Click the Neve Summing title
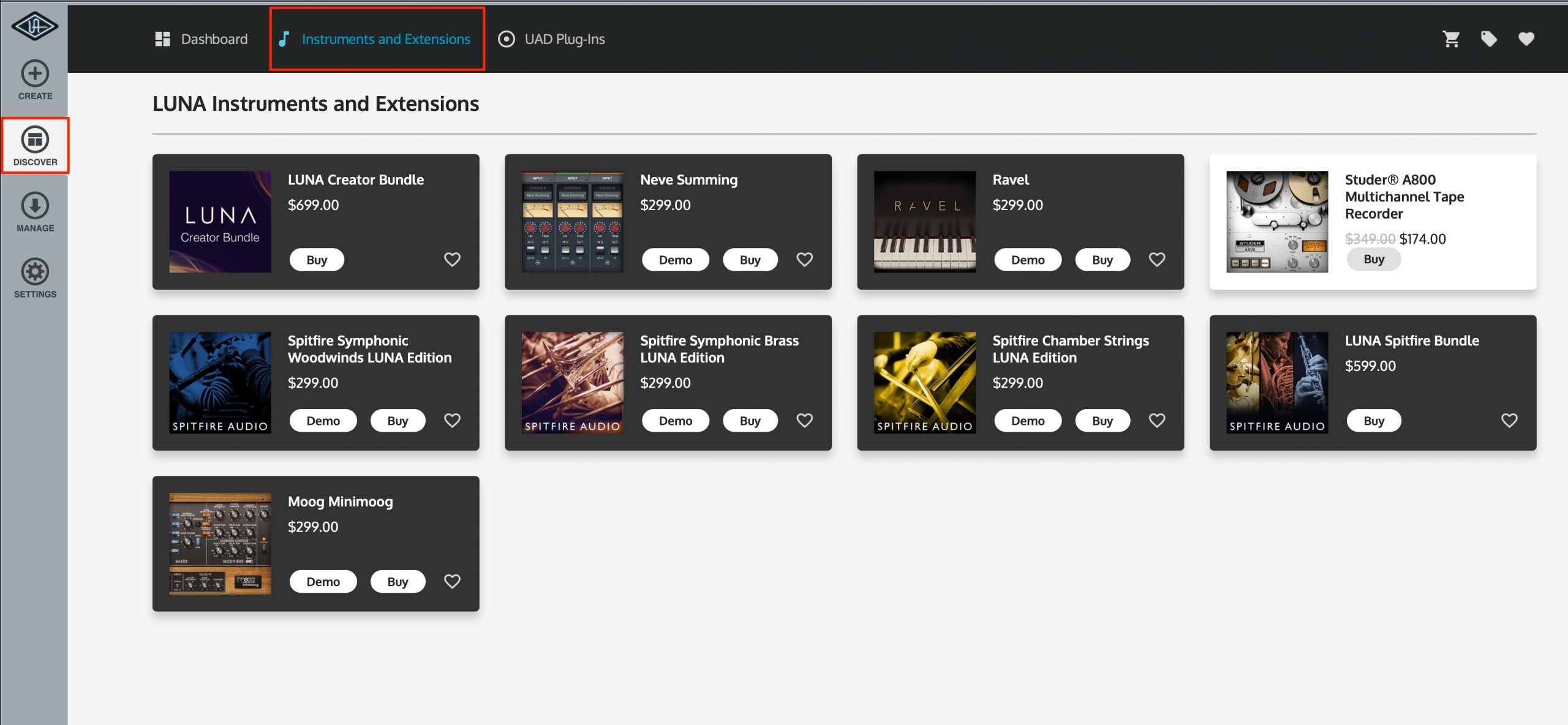The height and width of the screenshot is (725, 1568). (688, 180)
